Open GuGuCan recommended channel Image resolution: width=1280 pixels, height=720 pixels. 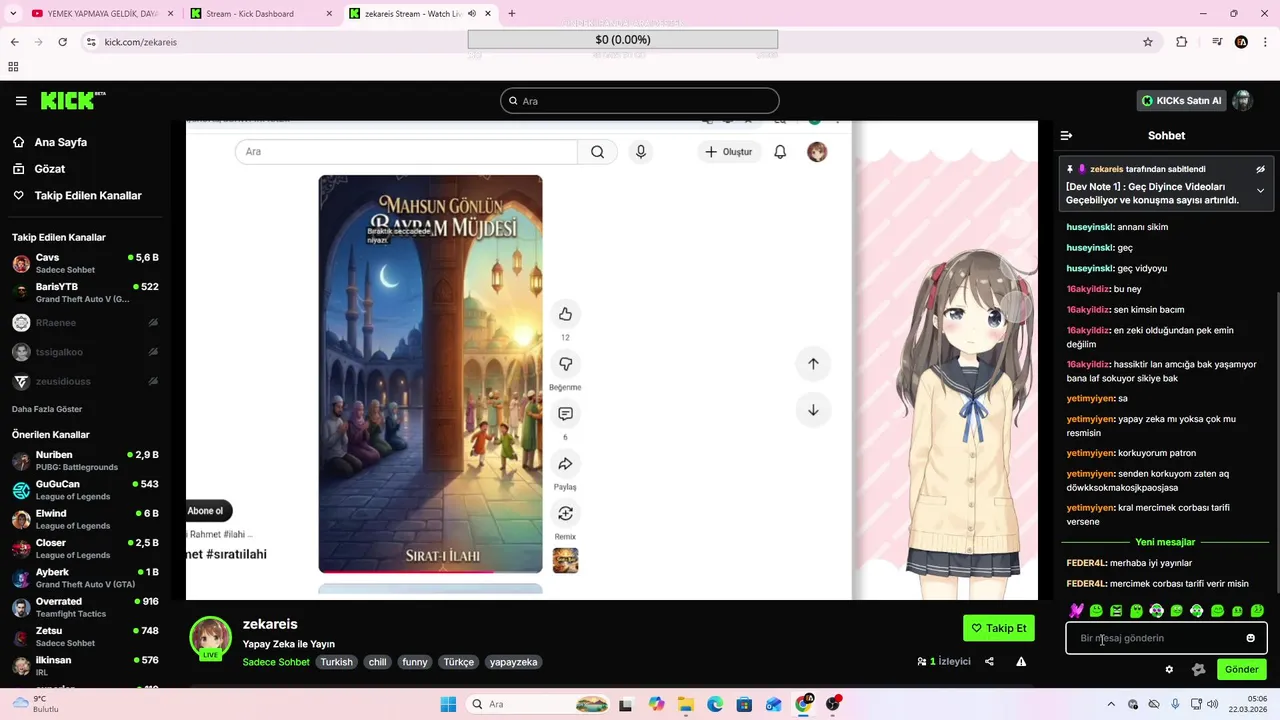coord(85,490)
